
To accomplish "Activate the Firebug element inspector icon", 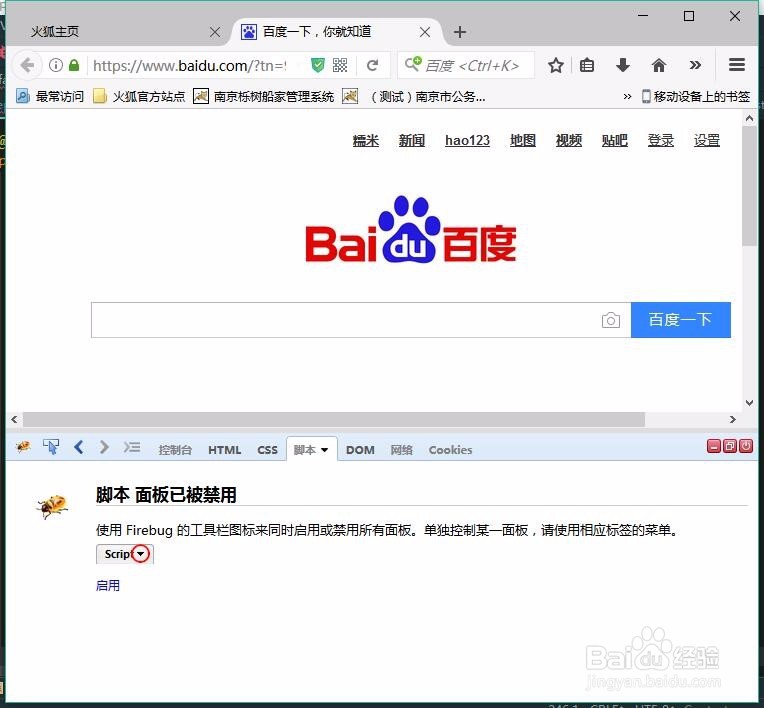I will pos(51,446).
